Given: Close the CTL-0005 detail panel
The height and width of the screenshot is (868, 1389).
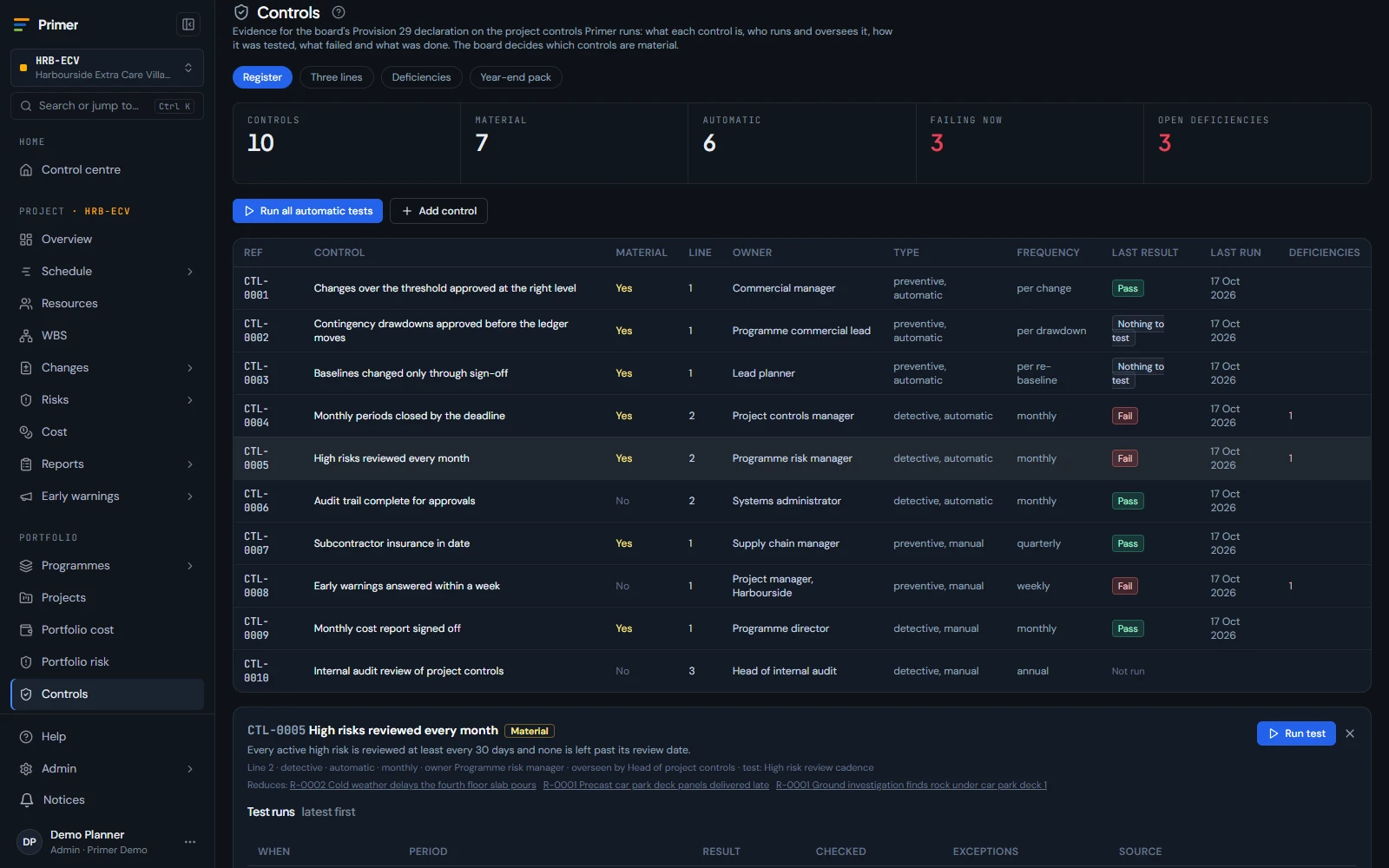Looking at the screenshot, I should click(x=1350, y=733).
